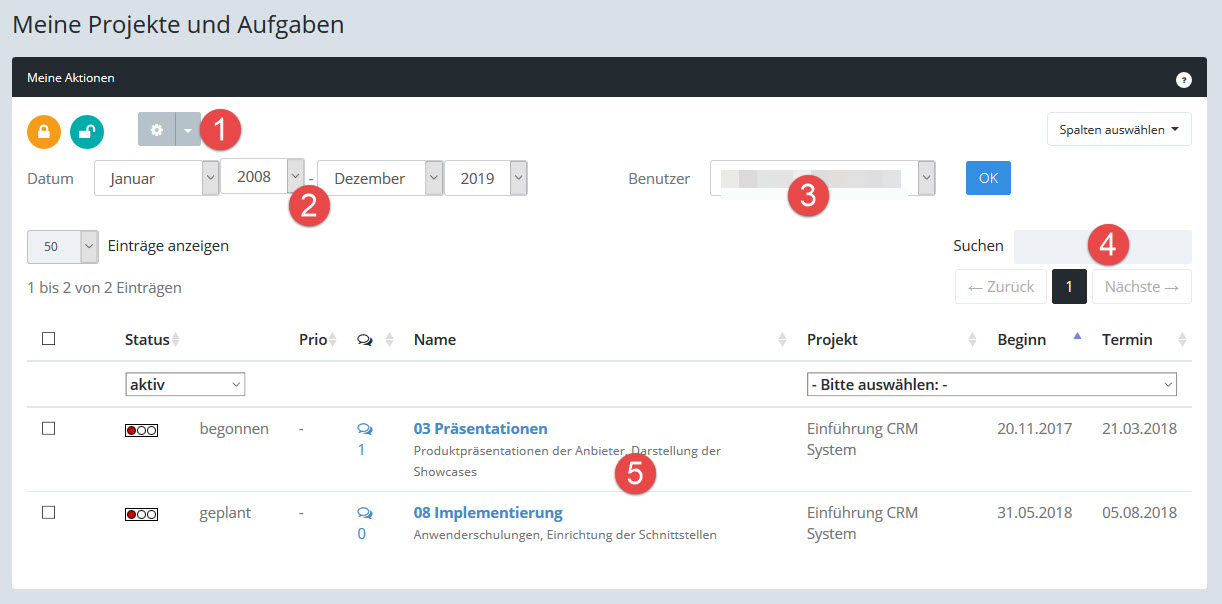This screenshot has width=1222, height=604.
Task: Click the orange closed lock icon
Action: pos(44,131)
